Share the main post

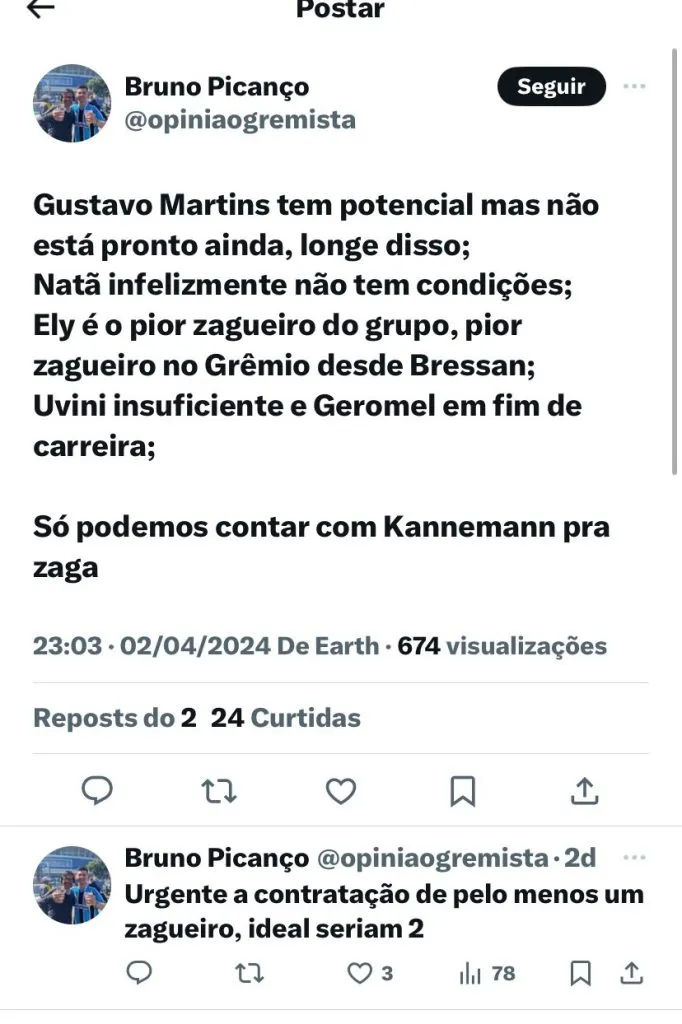(584, 791)
